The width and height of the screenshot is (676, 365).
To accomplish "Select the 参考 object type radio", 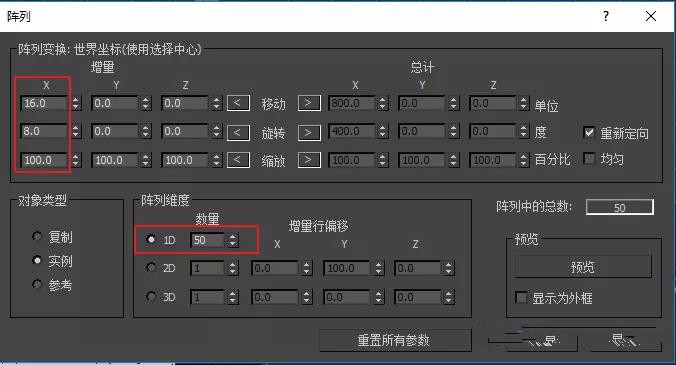I will (37, 284).
